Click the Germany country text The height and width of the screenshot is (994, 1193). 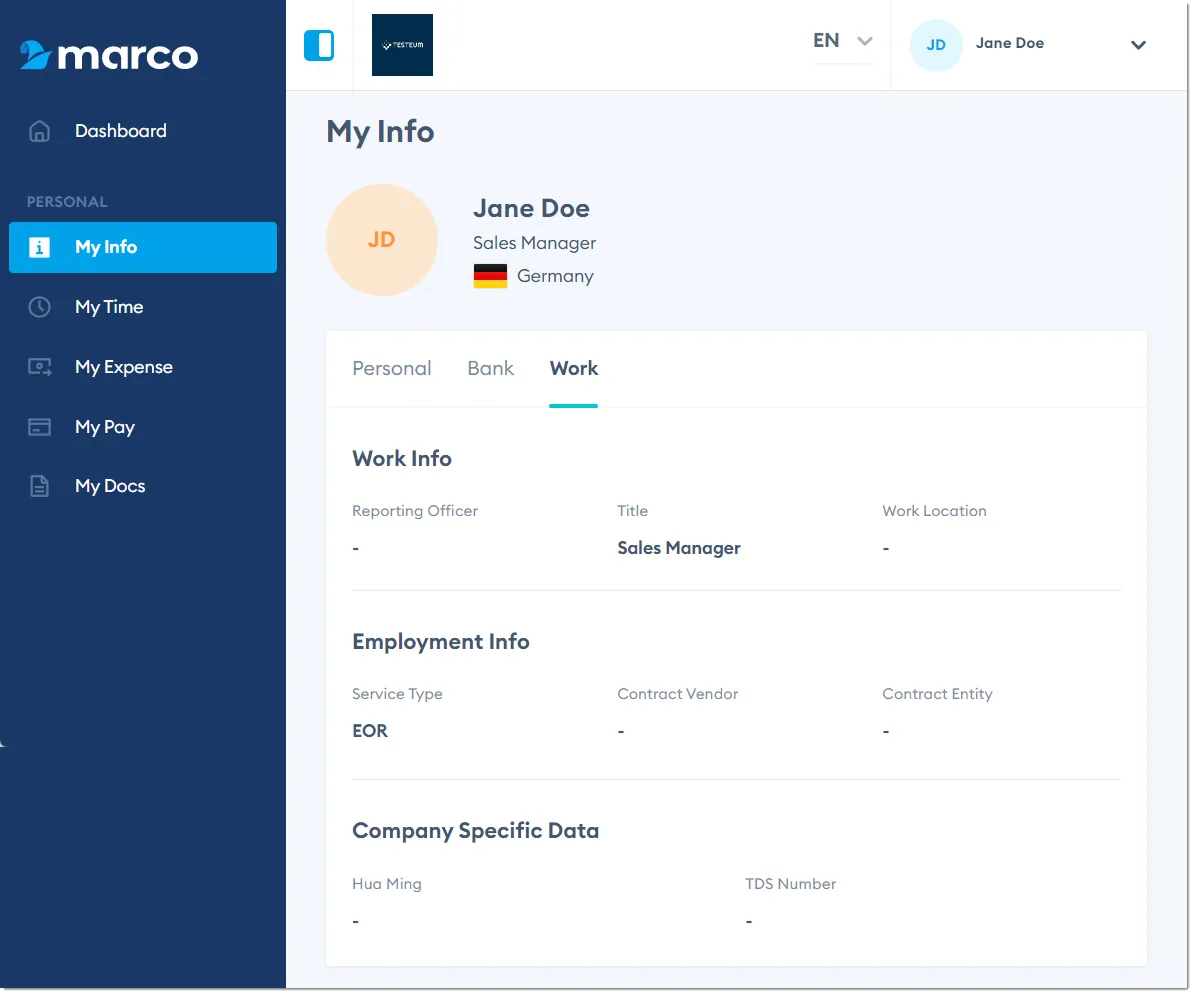point(555,276)
